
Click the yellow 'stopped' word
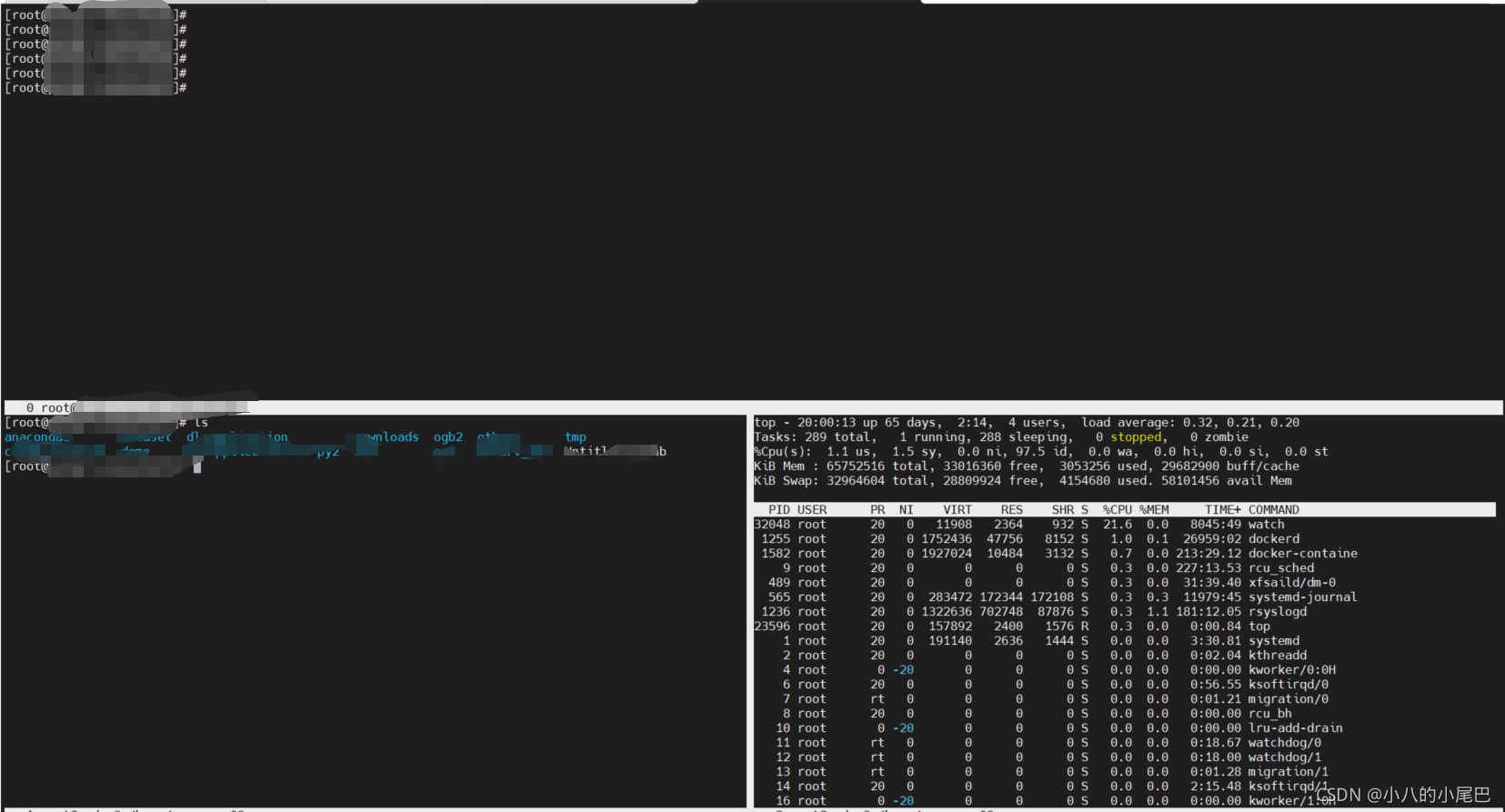pos(1136,437)
